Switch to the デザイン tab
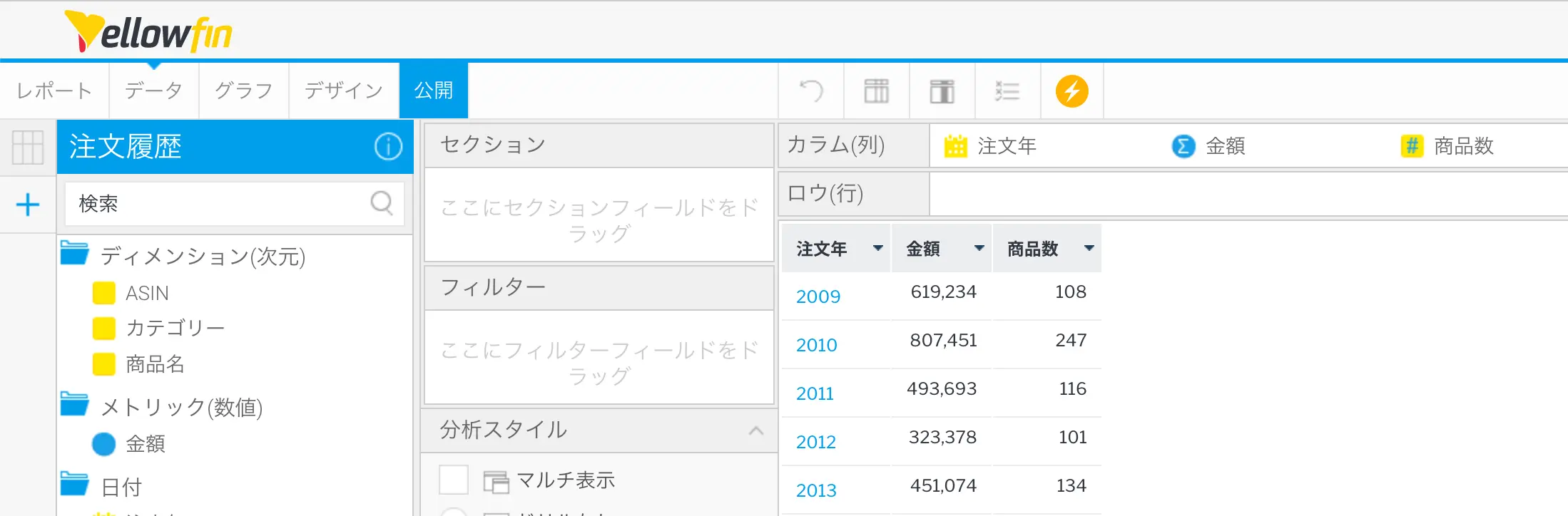The width and height of the screenshot is (1568, 516). tap(344, 91)
